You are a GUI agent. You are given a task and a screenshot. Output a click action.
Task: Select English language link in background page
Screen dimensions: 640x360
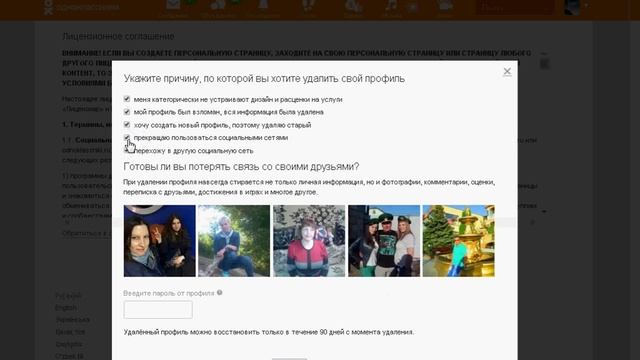click(x=66, y=308)
